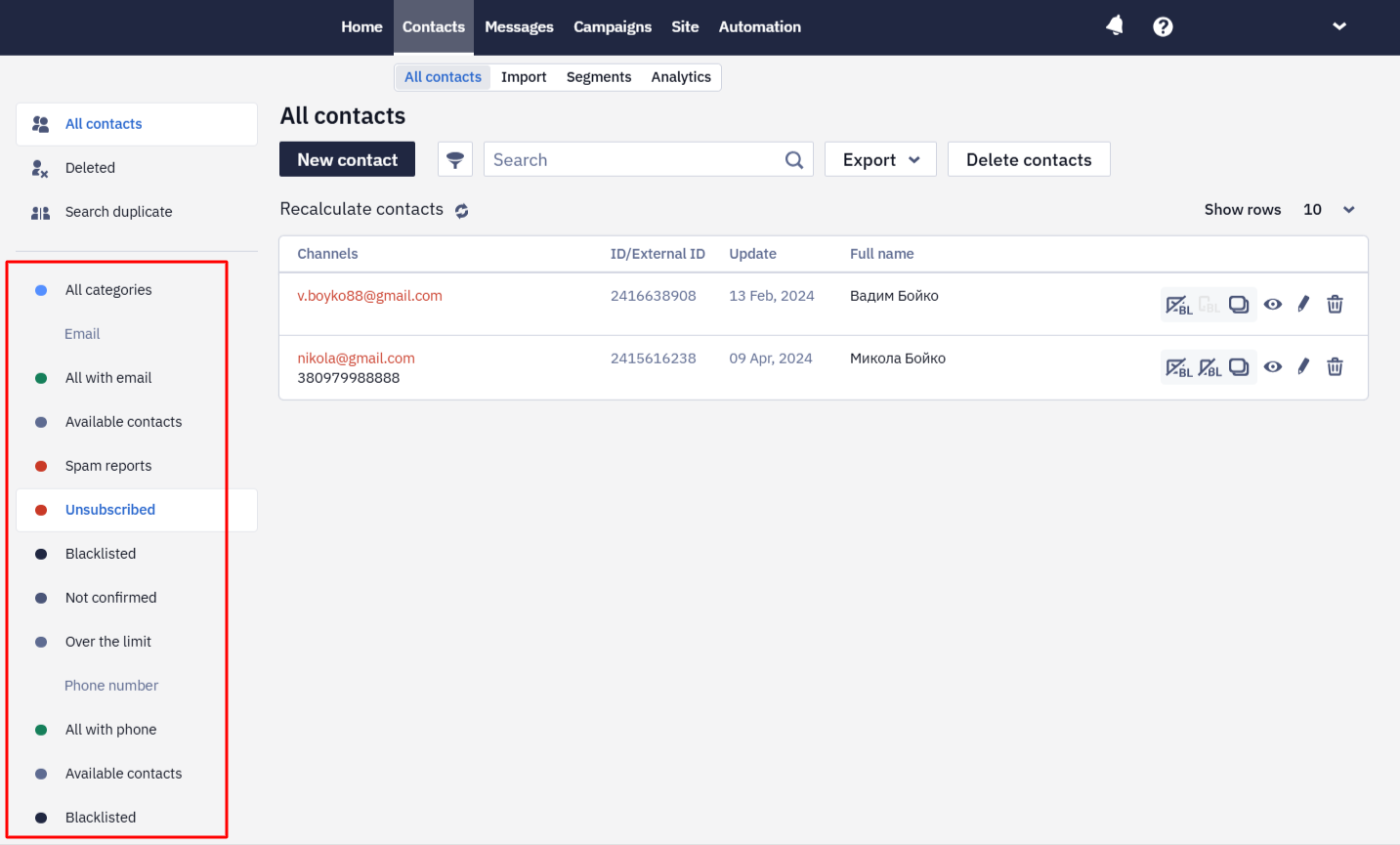The width and height of the screenshot is (1400, 845).
Task: Open the Campaigns menu
Action: (x=613, y=26)
